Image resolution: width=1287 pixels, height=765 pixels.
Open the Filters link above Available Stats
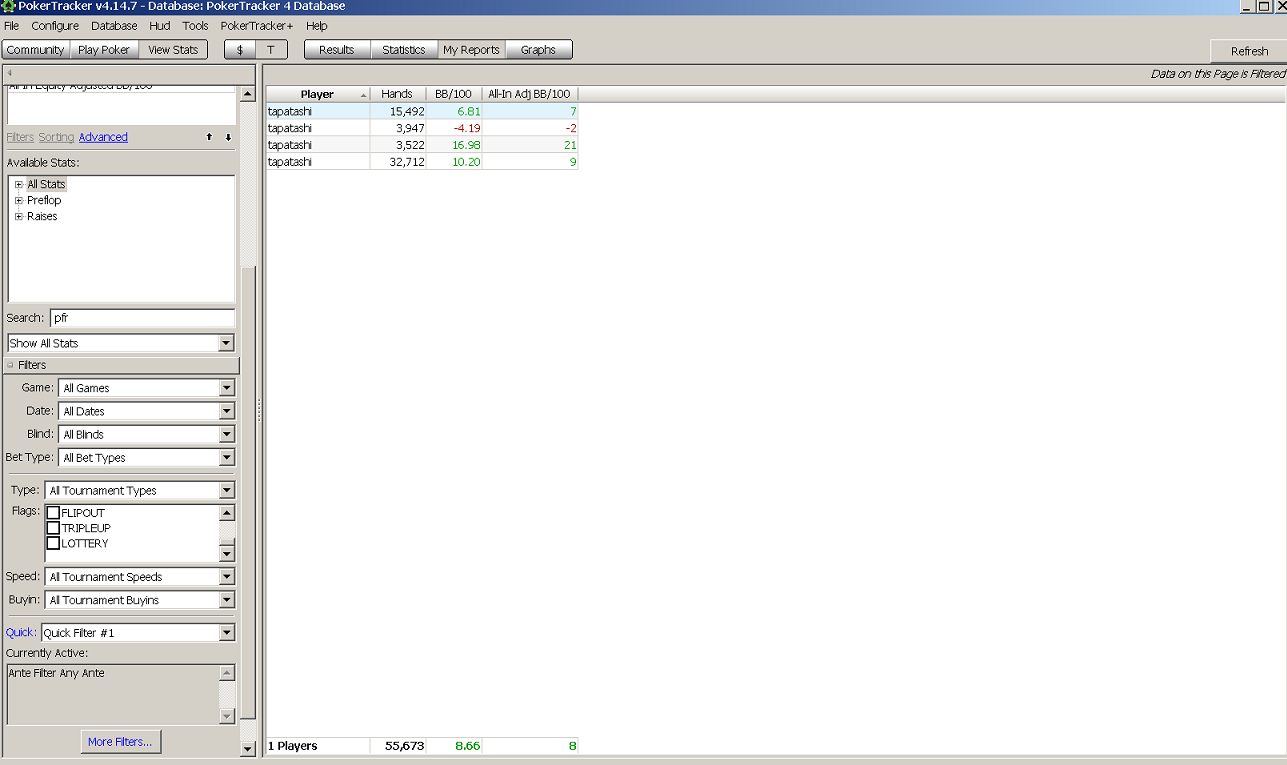pyautogui.click(x=20, y=137)
